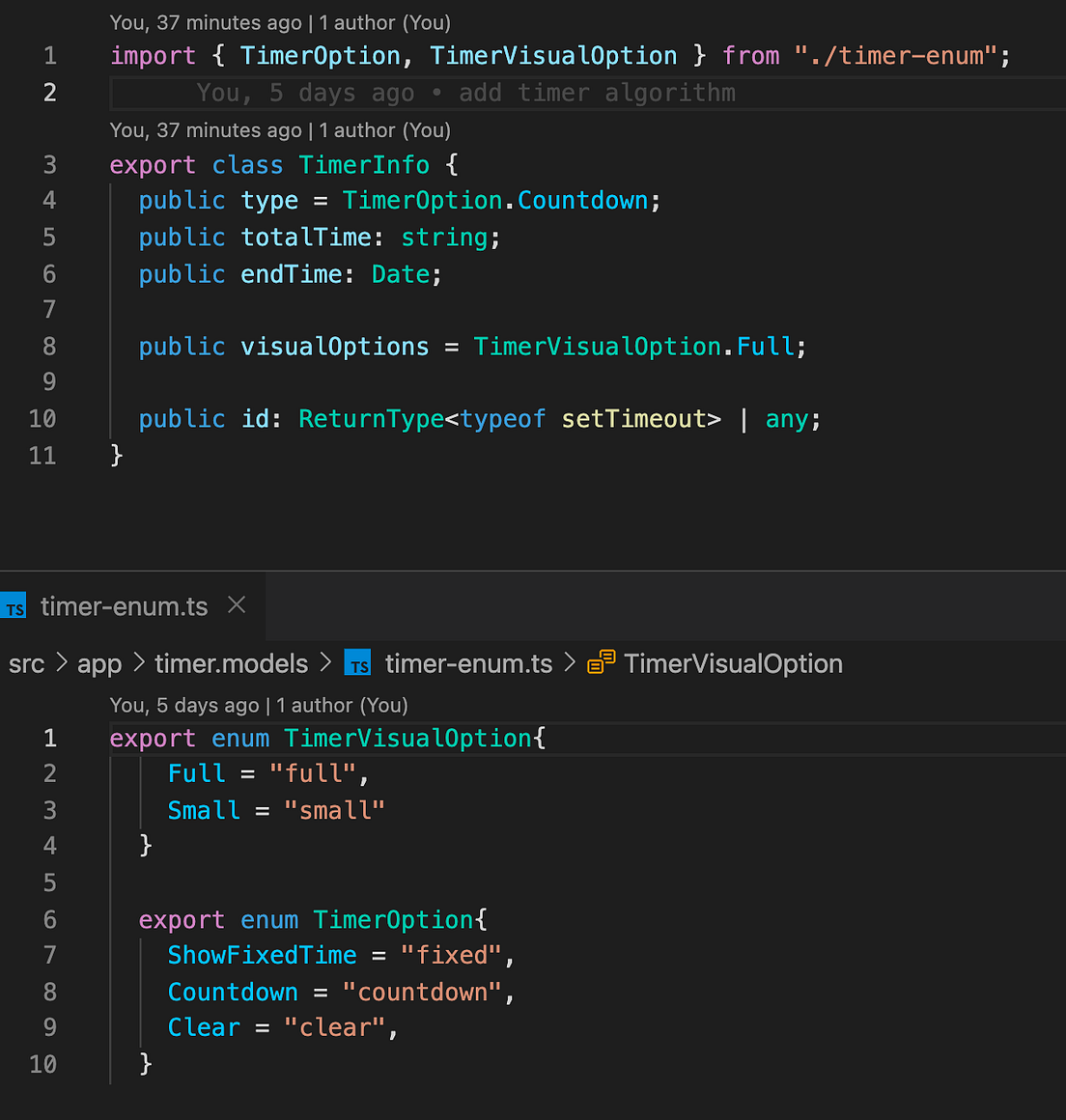Select the word Countdown on line 8 of timer-enum.ts
The height and width of the screenshot is (1120, 1066).
(233, 992)
